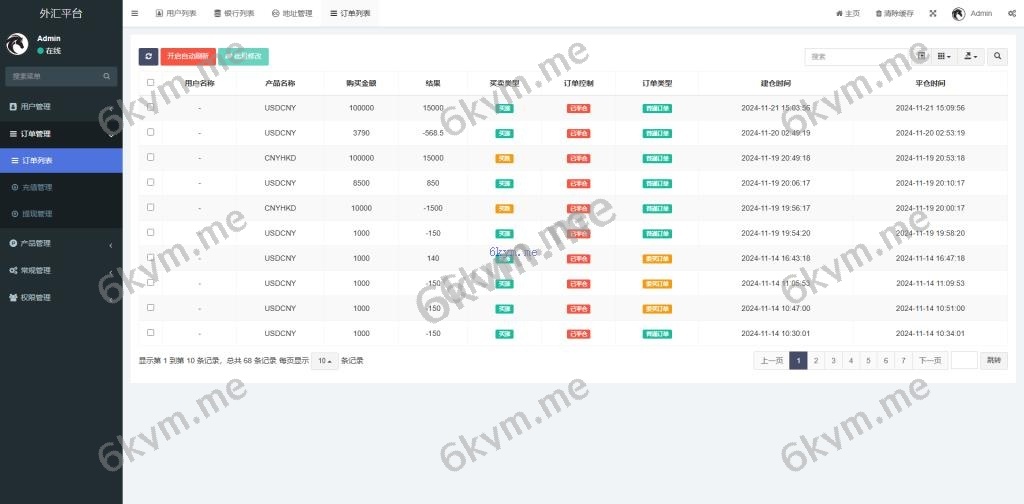The image size is (1024, 504).
Task: Open the settings gears icon at top right
Action: [x=1012, y=13]
